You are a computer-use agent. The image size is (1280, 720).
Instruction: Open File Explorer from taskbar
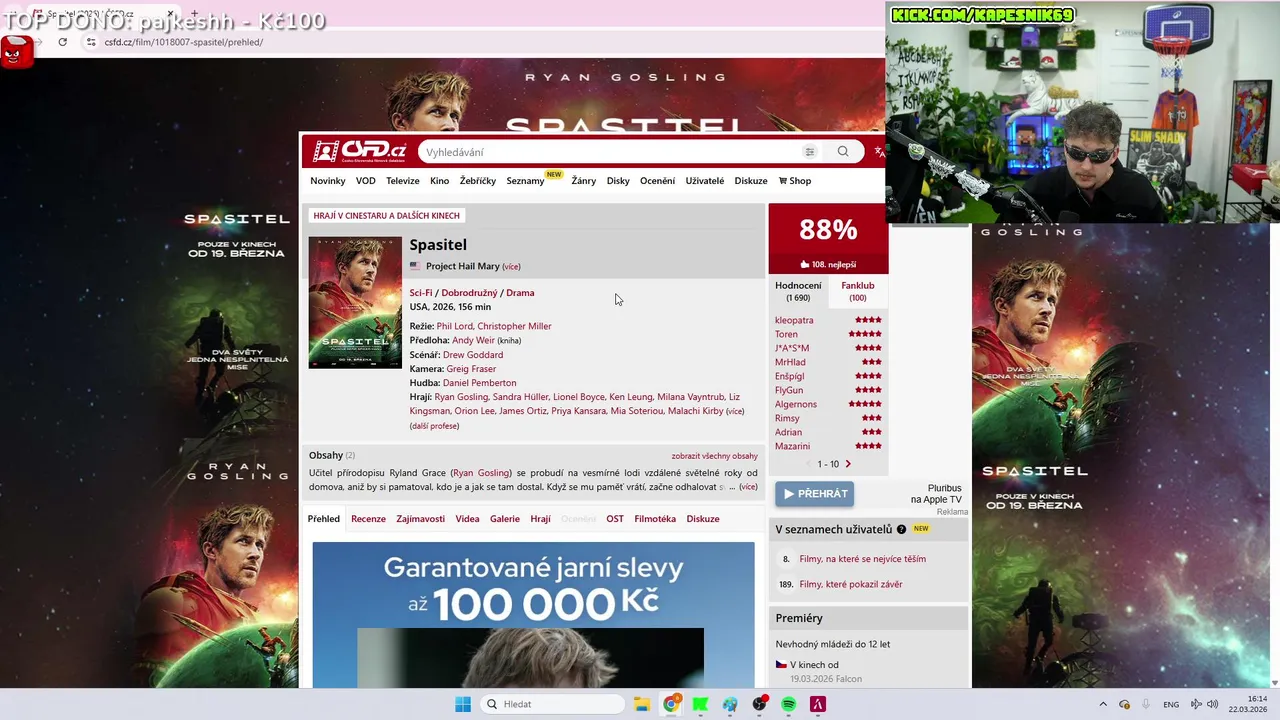click(641, 704)
